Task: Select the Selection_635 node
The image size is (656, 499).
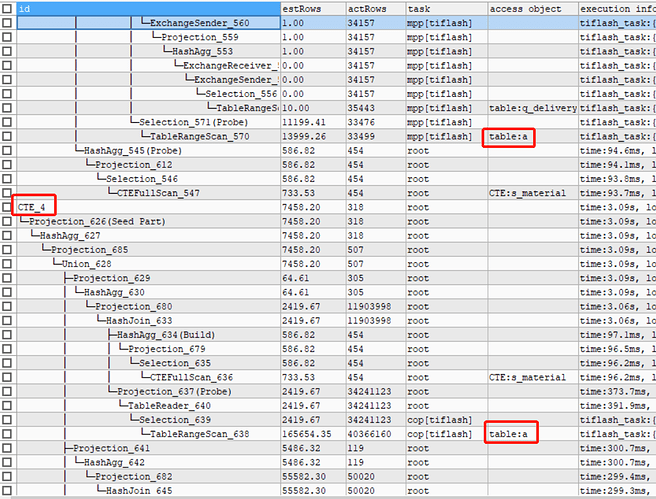Action: click(175, 363)
